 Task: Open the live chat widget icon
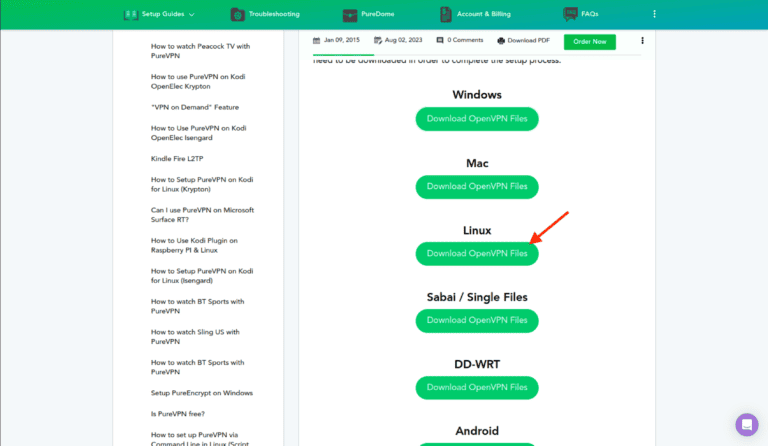click(x=747, y=424)
